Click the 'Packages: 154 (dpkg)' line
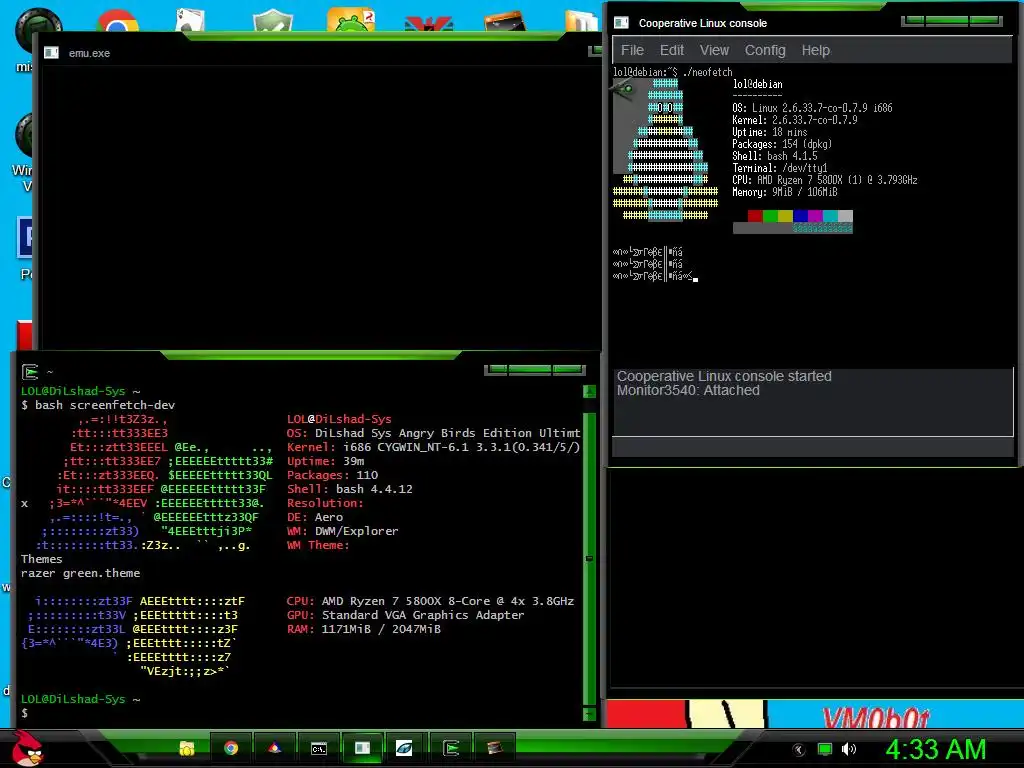Viewport: 1024px width, 768px height. [782, 144]
